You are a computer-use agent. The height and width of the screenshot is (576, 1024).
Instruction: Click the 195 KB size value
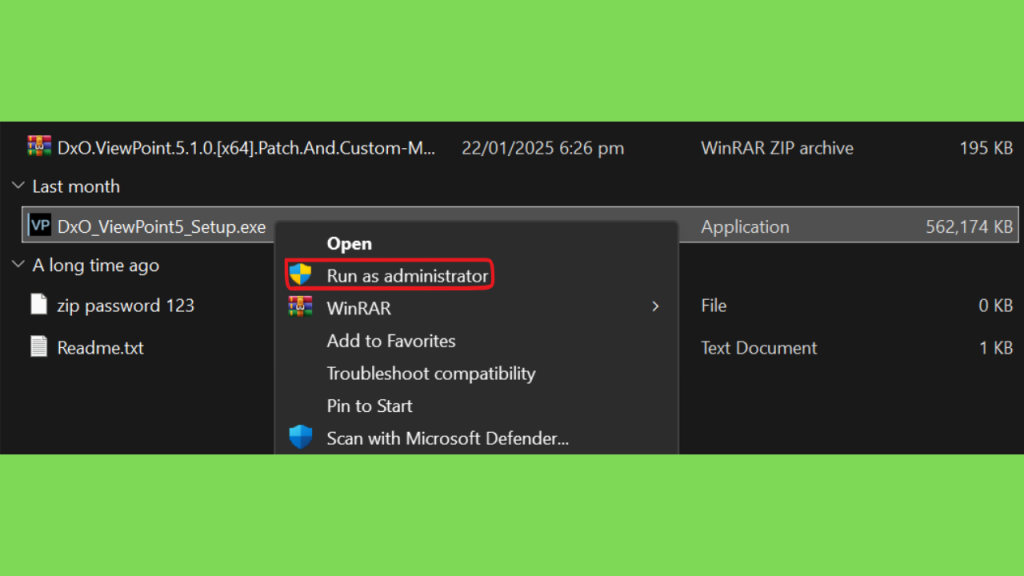pyautogui.click(x=986, y=148)
